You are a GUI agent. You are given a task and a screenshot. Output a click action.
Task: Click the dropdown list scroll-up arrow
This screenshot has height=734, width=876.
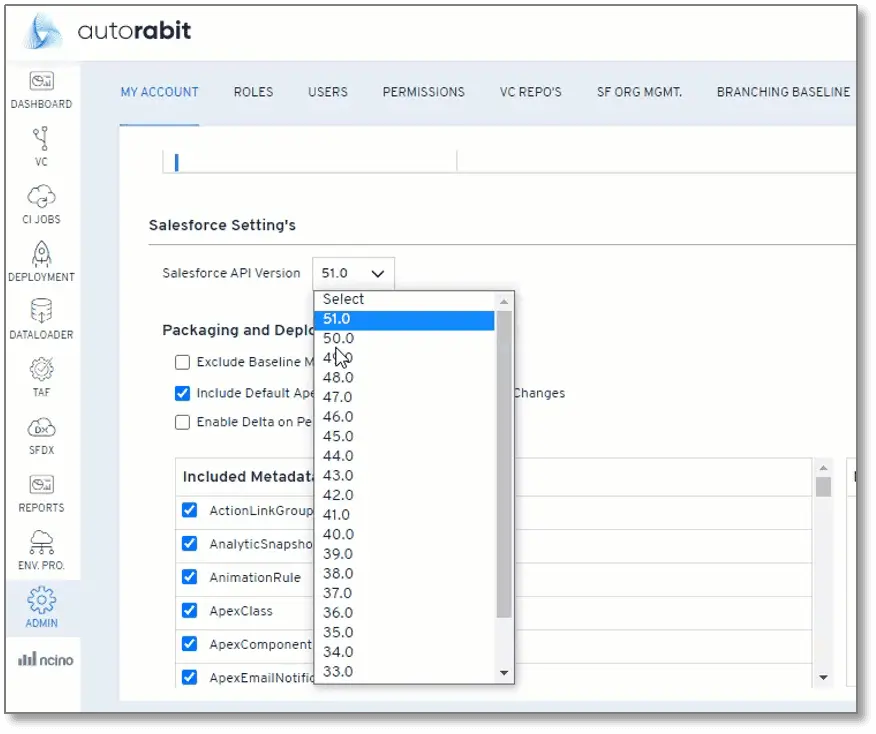[x=504, y=302]
